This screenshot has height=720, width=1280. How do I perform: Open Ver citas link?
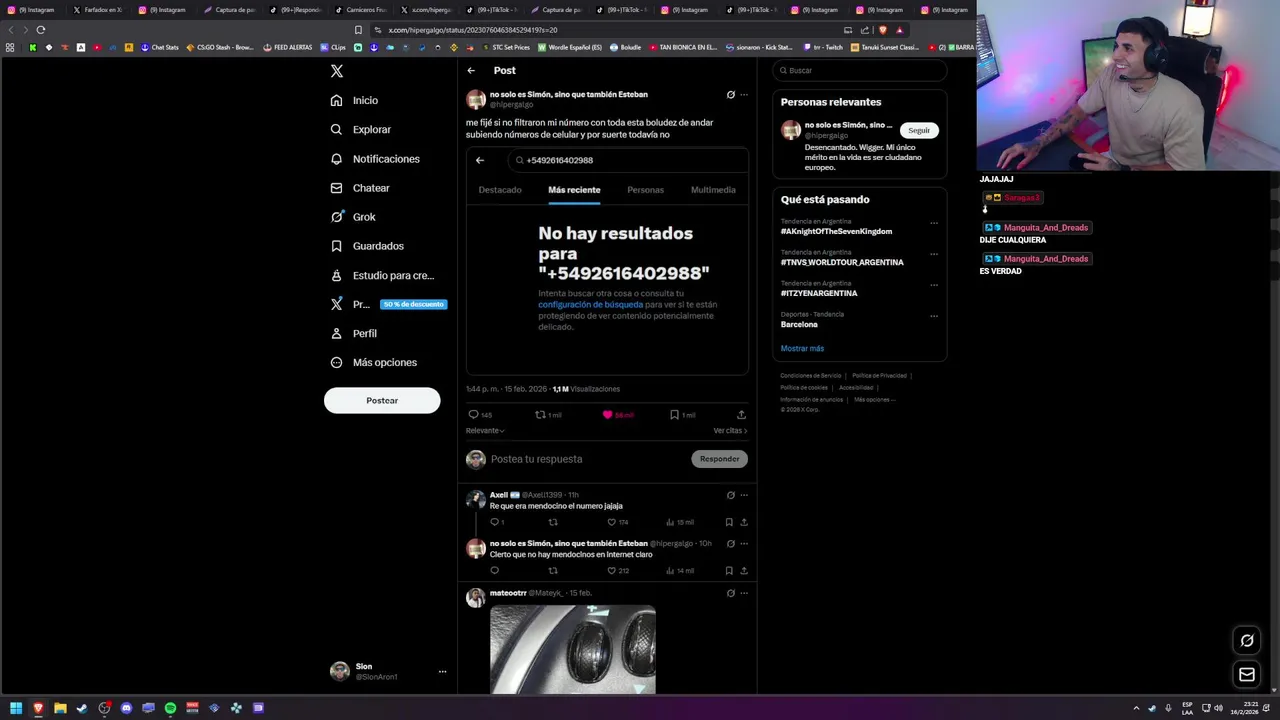point(730,431)
